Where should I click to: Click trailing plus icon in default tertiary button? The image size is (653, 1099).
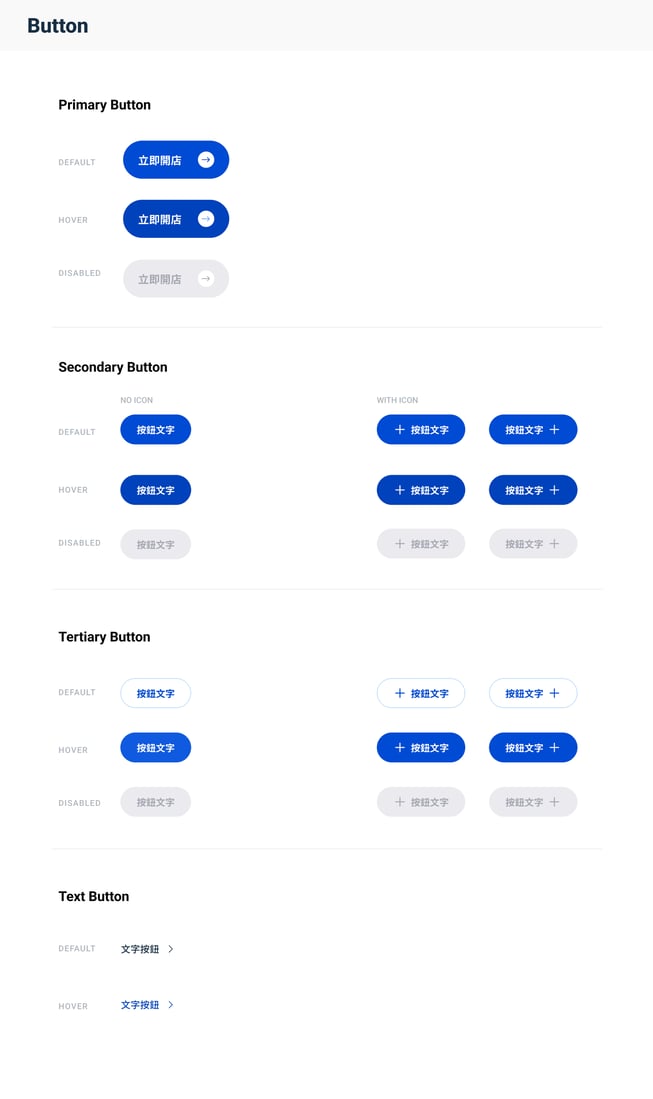pyautogui.click(x=555, y=693)
